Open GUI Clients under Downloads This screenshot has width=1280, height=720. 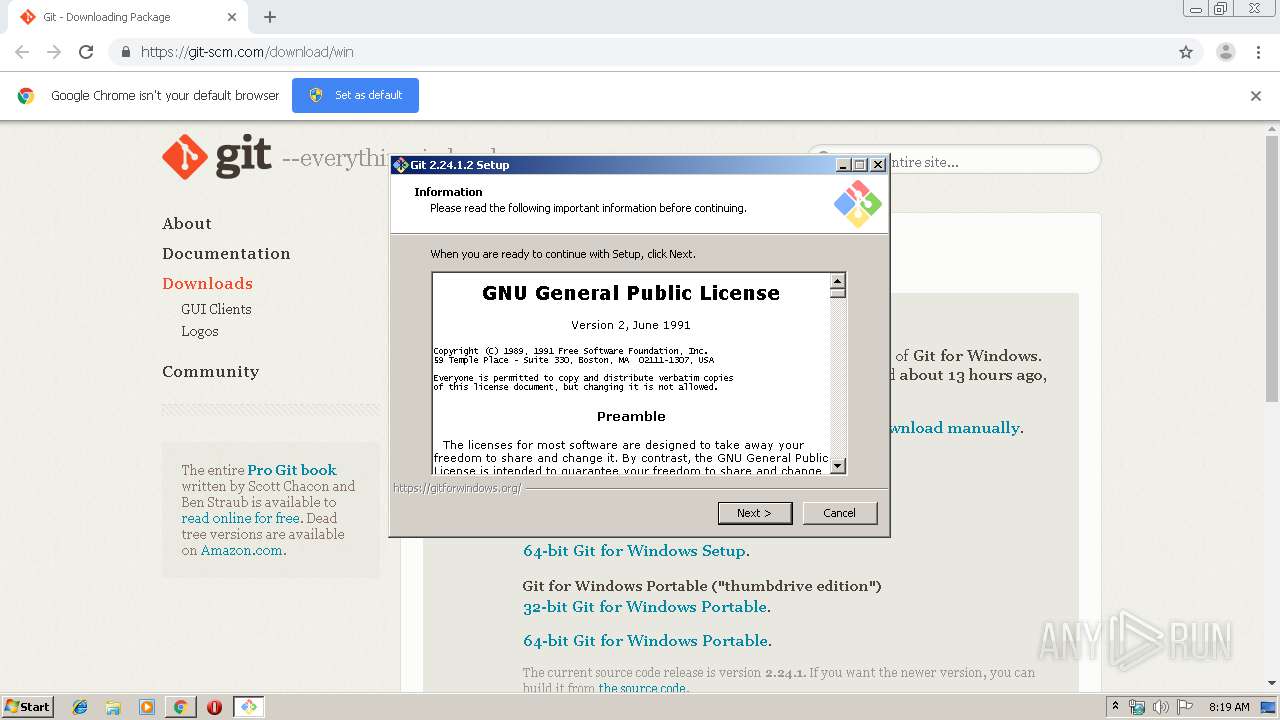[216, 309]
